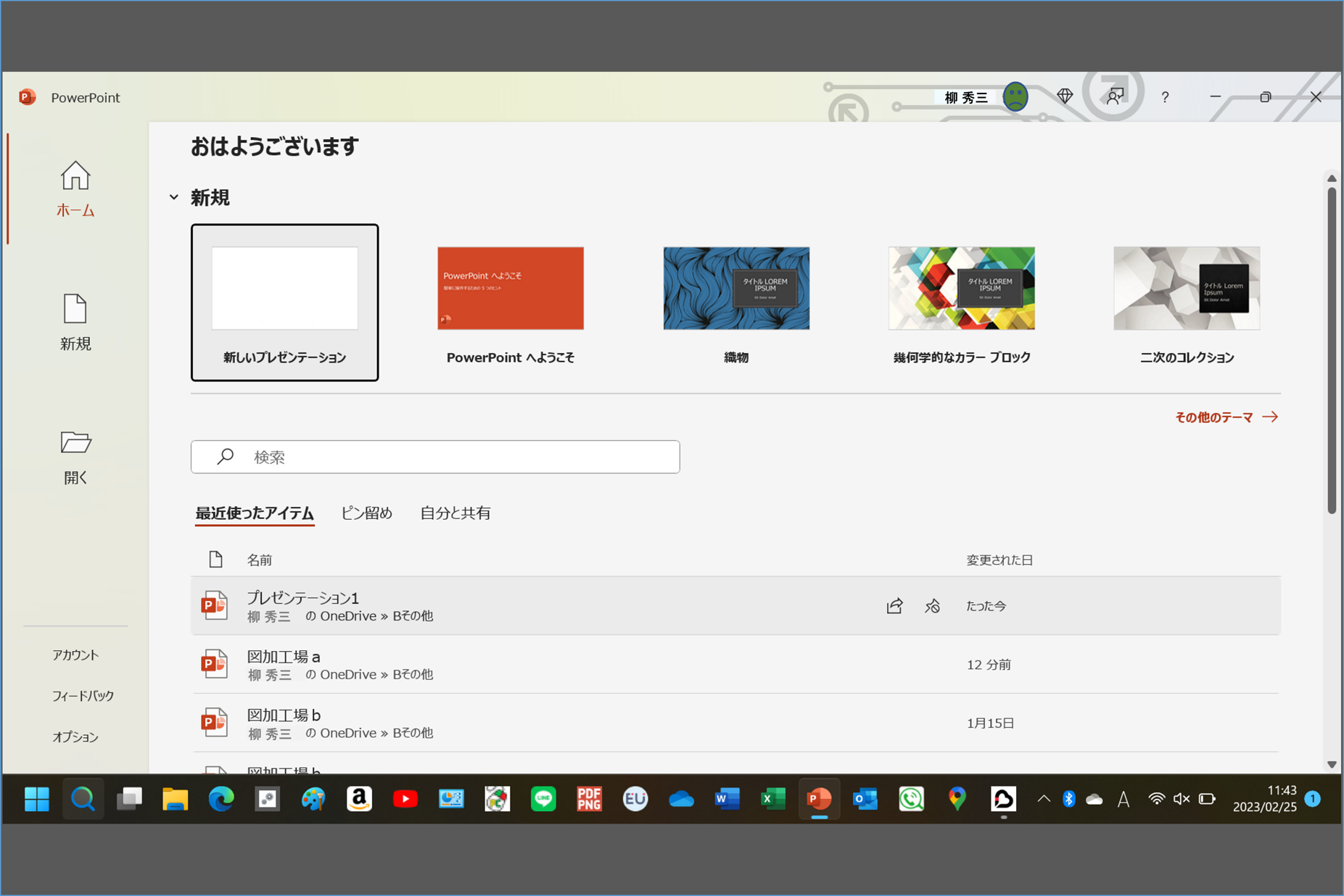Open OneDrive from the taskbar
Viewport: 1344px width, 896px height.
tap(681, 799)
